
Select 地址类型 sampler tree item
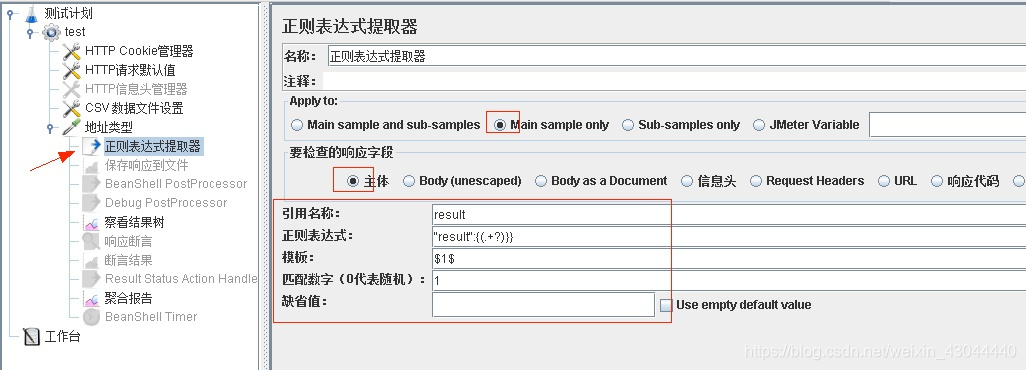pyautogui.click(x=109, y=128)
